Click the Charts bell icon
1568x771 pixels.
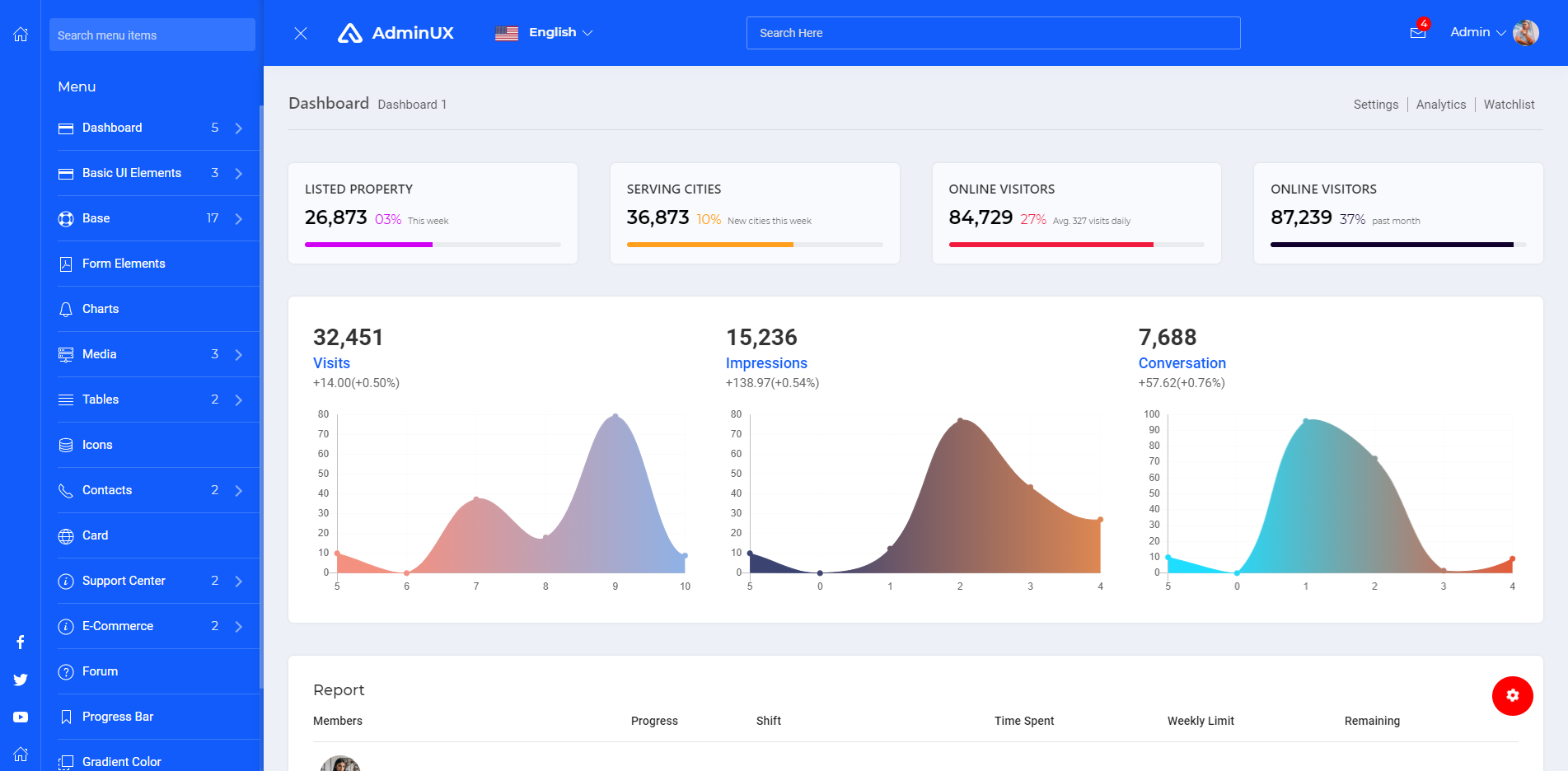[x=66, y=310]
